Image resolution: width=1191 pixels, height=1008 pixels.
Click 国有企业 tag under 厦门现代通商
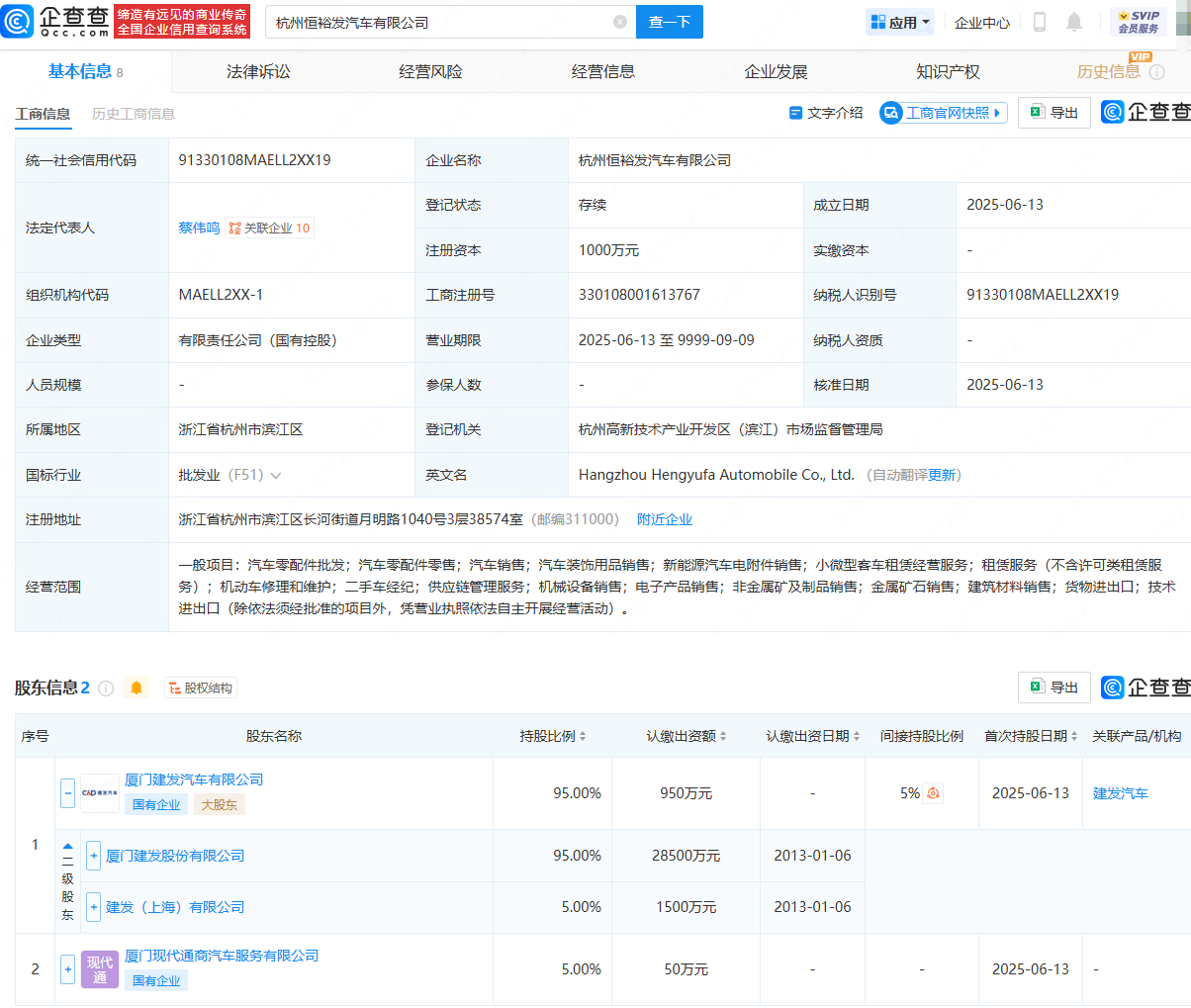point(157,980)
